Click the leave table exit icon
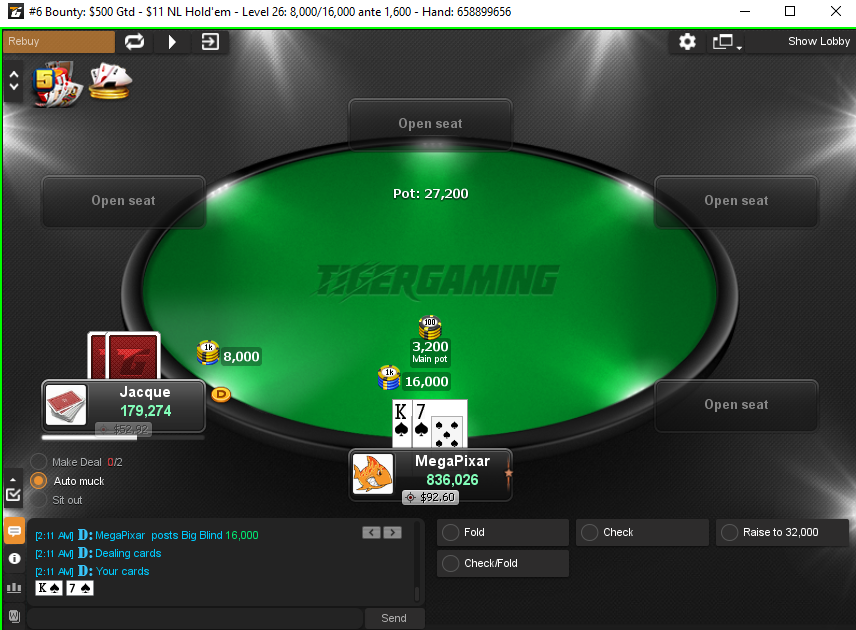This screenshot has width=856, height=630. 210,41
